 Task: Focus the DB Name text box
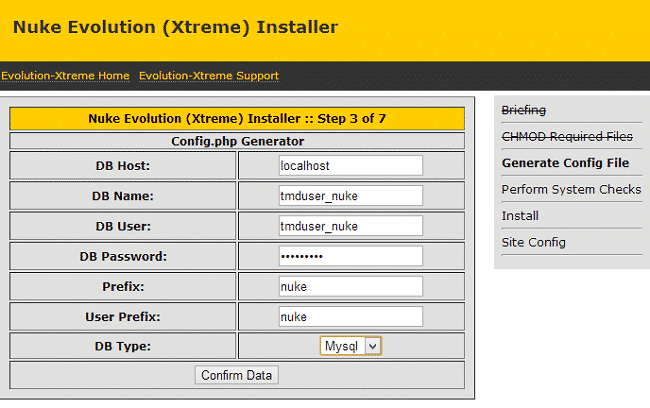pyautogui.click(x=350, y=196)
